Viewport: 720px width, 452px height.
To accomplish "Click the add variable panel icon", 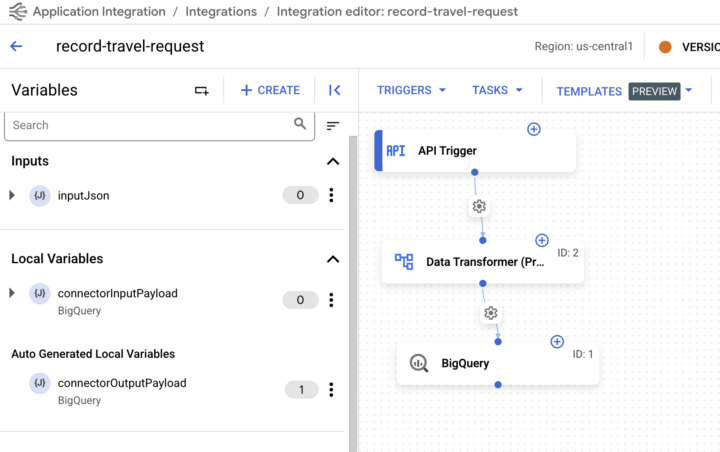I will click(x=201, y=90).
